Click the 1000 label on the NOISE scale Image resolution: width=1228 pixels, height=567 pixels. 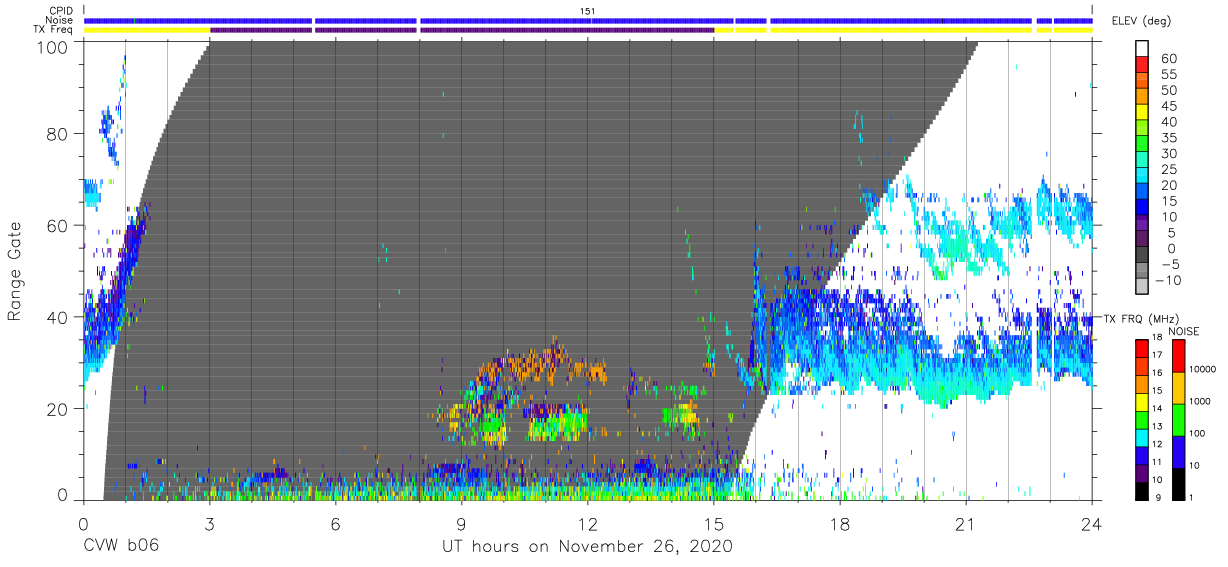point(1199,402)
